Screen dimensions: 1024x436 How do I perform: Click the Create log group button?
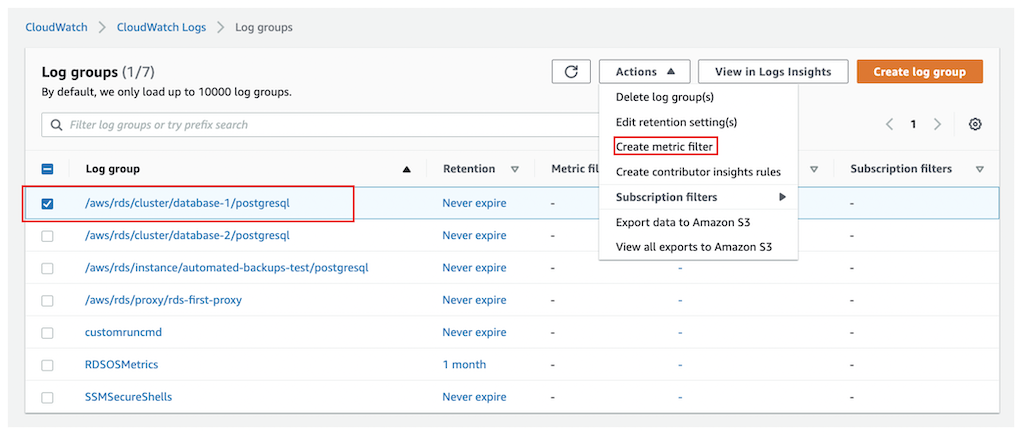[920, 72]
